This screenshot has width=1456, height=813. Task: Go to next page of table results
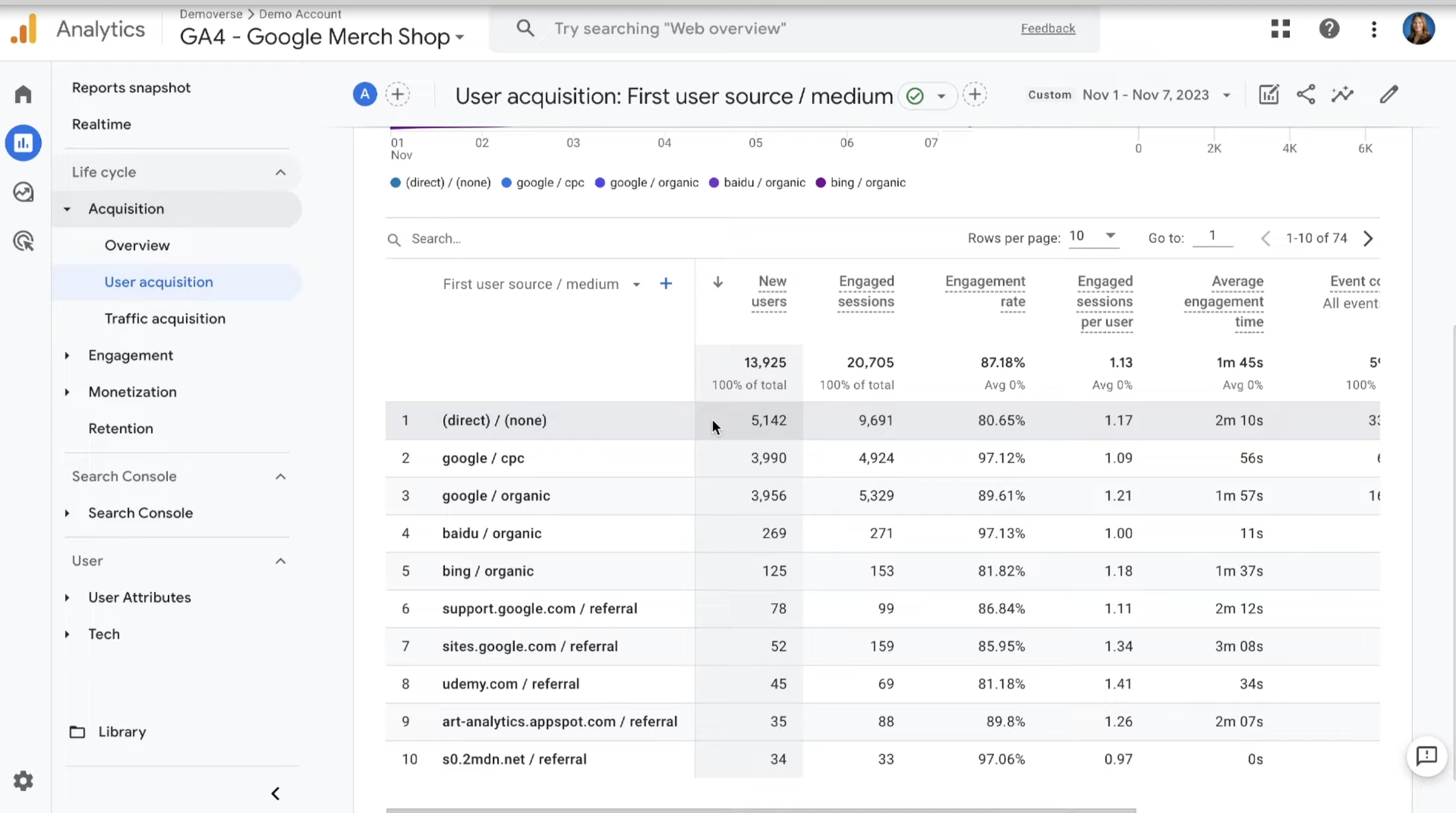click(1368, 238)
